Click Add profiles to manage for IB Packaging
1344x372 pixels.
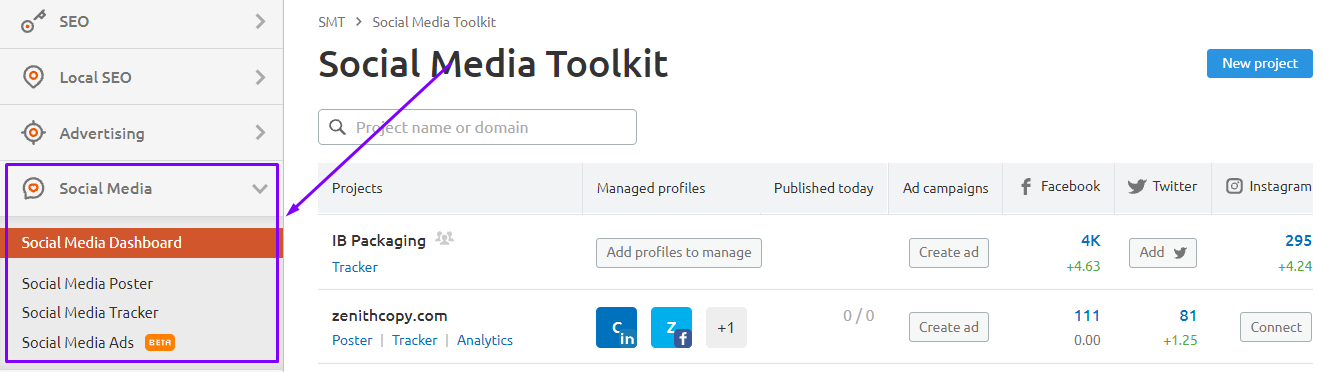[x=679, y=253]
